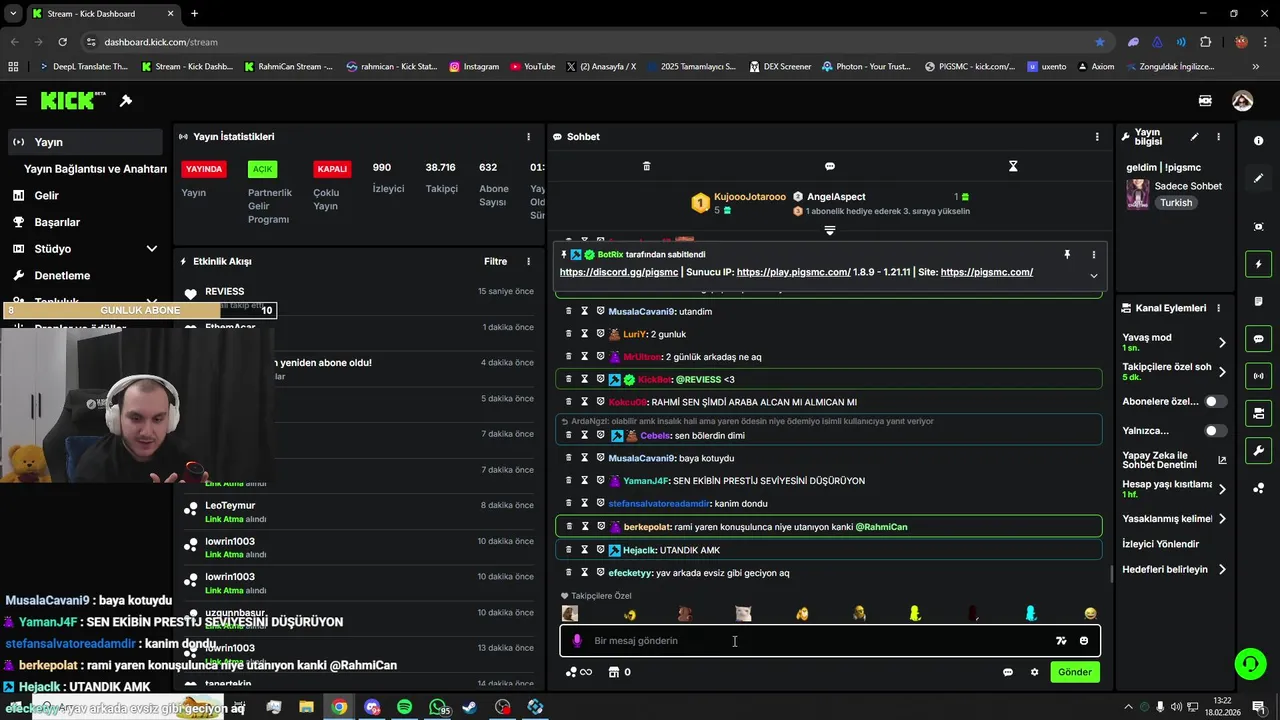Click the wrench icon in the right sidebar
This screenshot has height=720, width=1280.
1258,451
